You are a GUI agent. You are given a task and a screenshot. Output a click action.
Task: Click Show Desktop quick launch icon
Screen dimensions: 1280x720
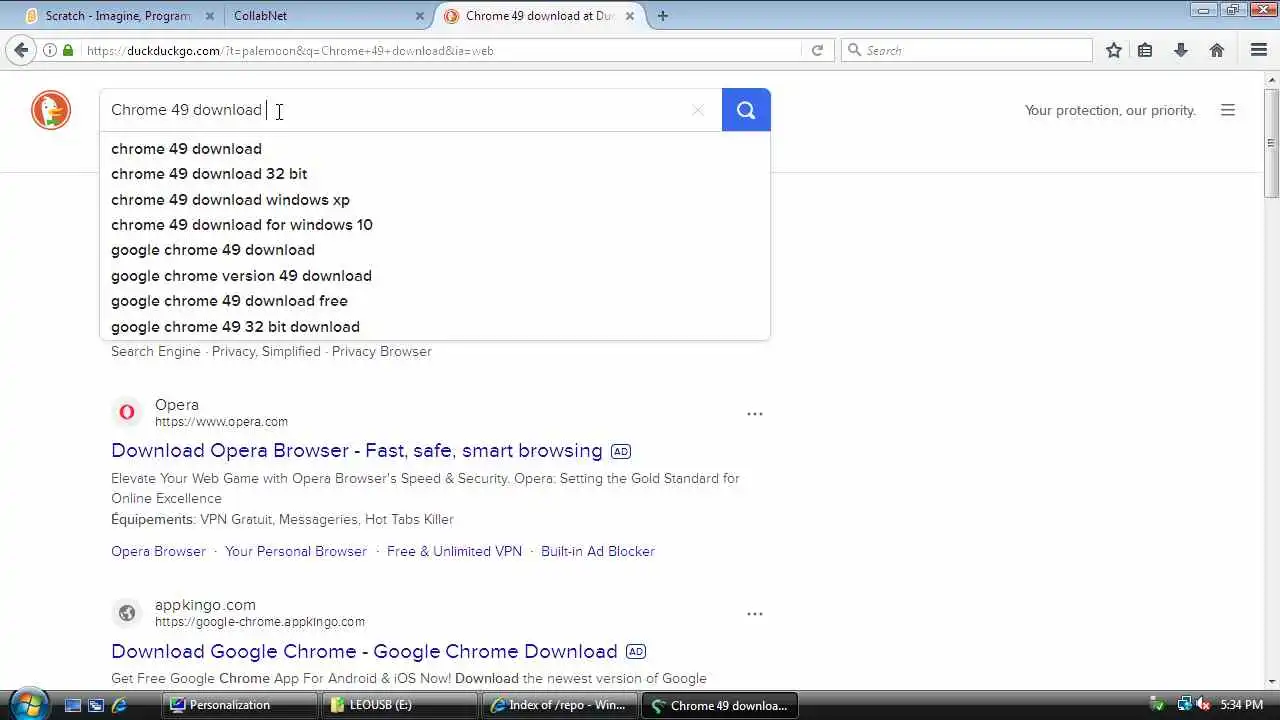coord(73,705)
